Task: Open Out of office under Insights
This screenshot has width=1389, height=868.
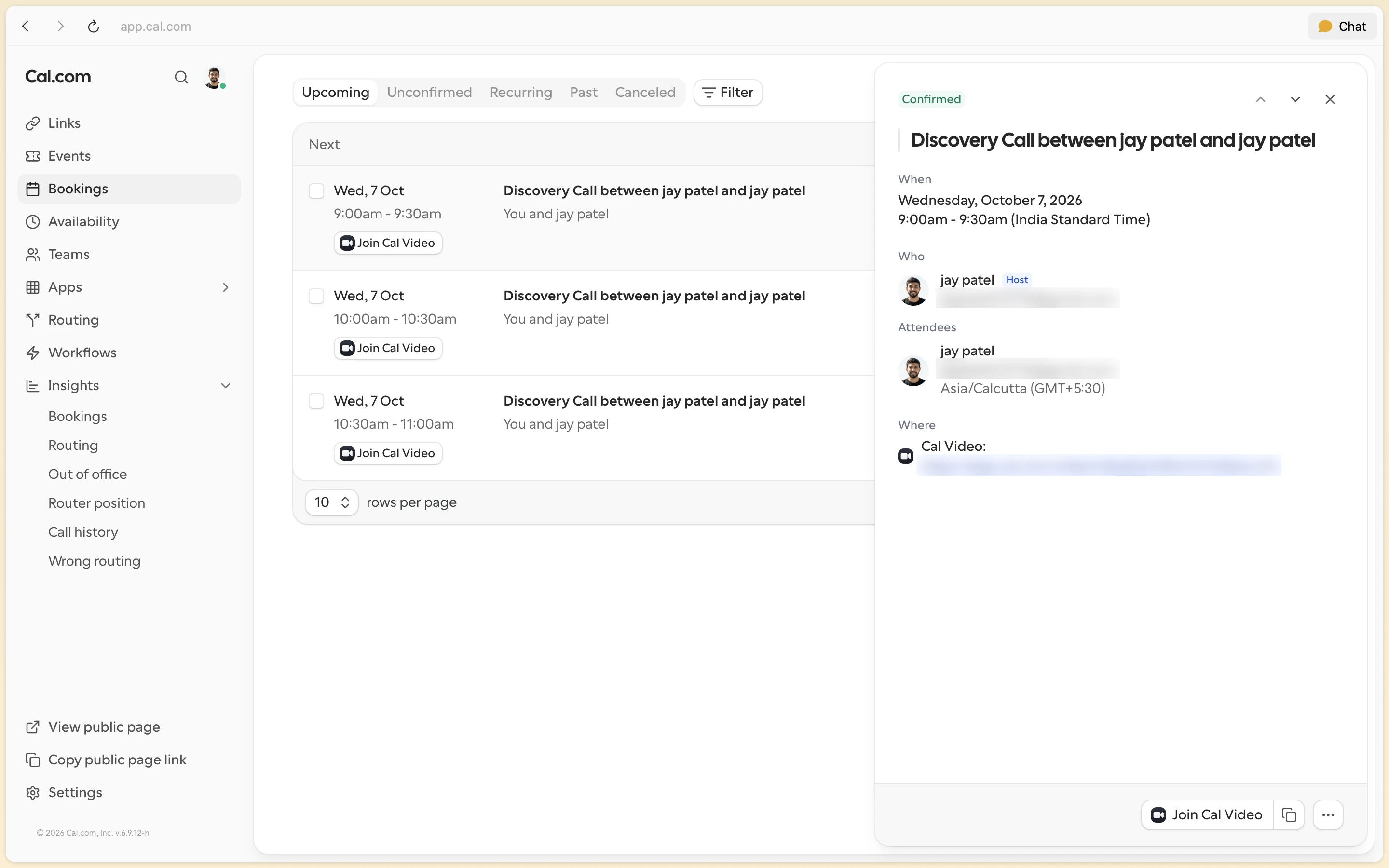Action: click(x=87, y=474)
